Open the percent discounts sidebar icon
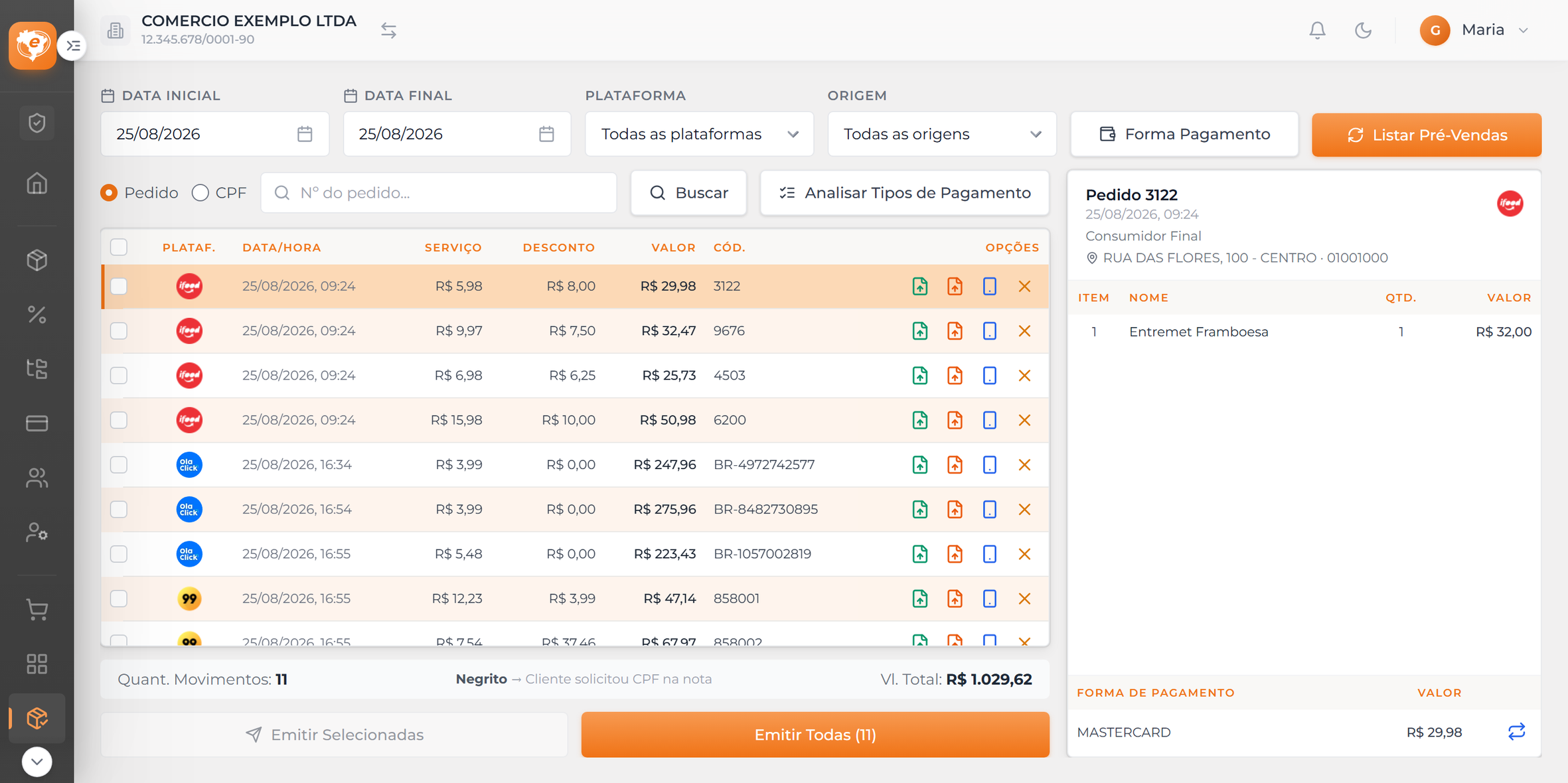 (x=37, y=315)
